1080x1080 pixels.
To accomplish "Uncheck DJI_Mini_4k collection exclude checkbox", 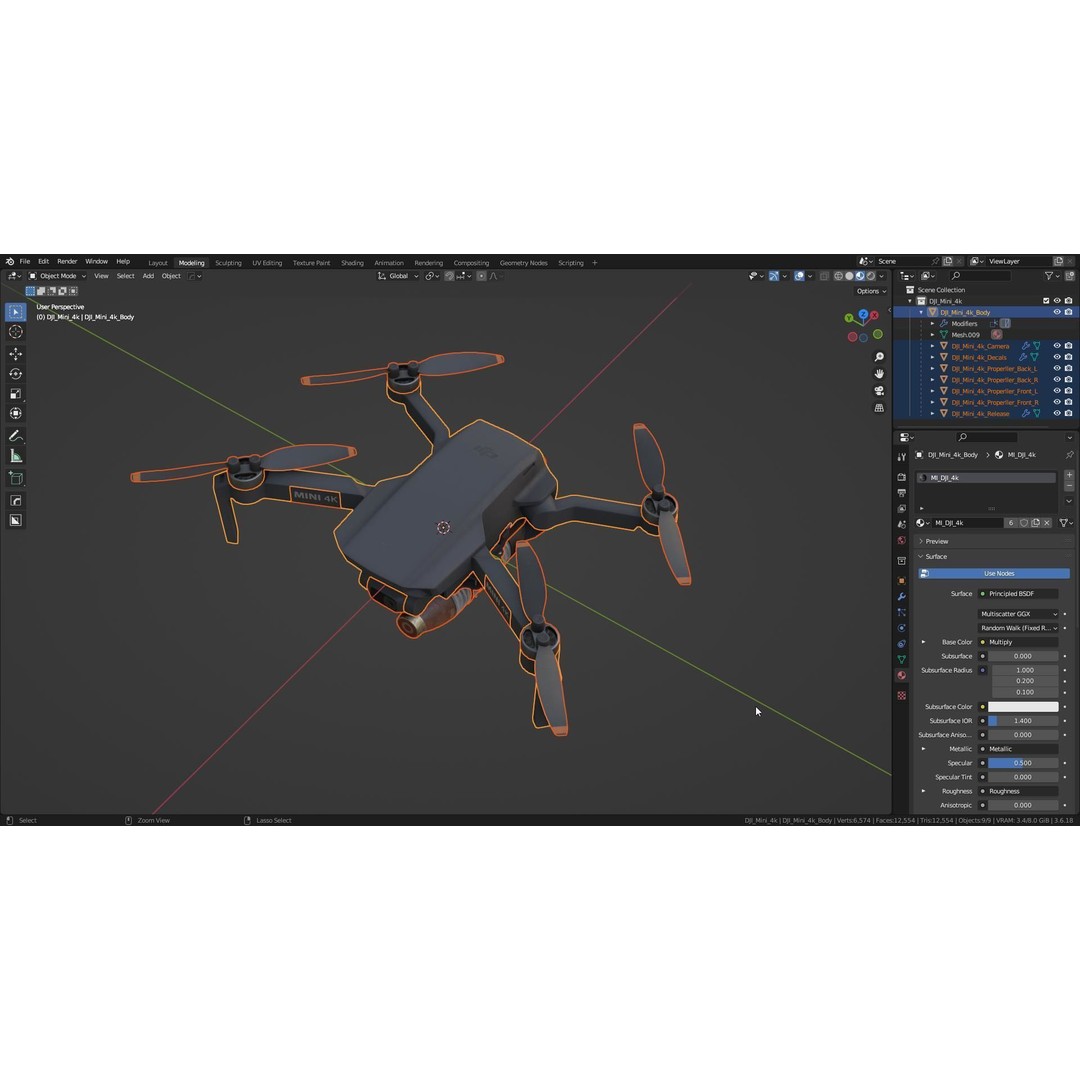I will click(1046, 301).
